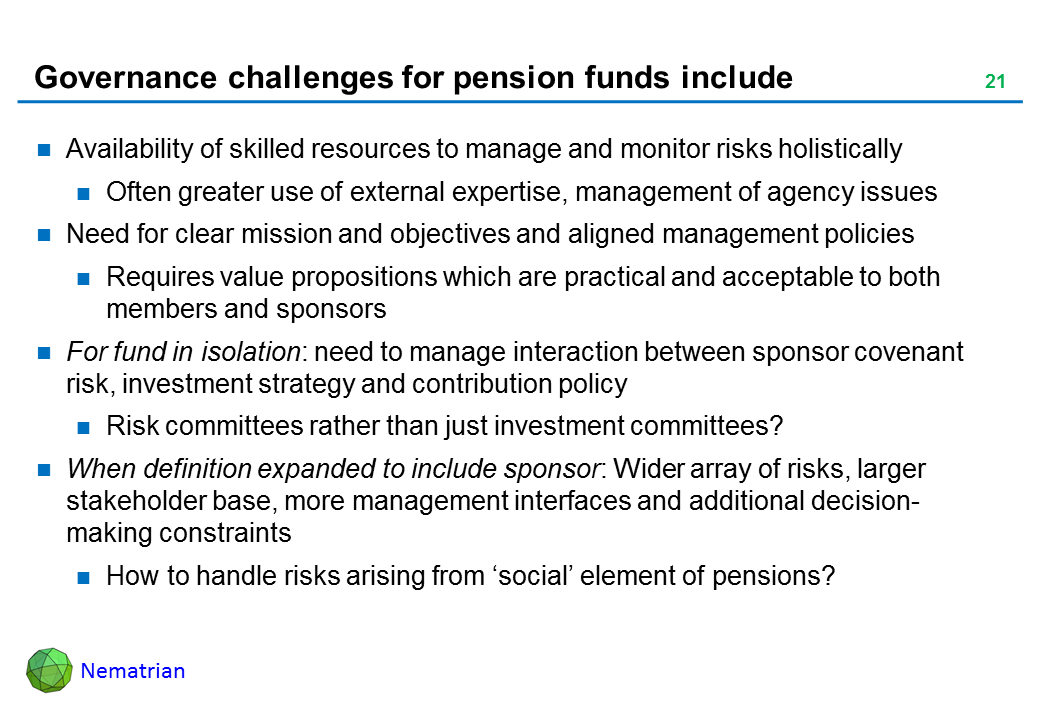Viewport: 1040px width, 720px height.
Task: Click the sub-bullet marker beside 'Requires value propositions'
Action: (84, 278)
